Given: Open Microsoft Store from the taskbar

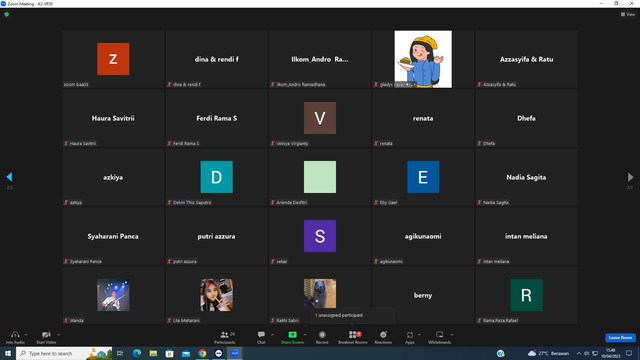Looking at the screenshot, I should tap(169, 353).
